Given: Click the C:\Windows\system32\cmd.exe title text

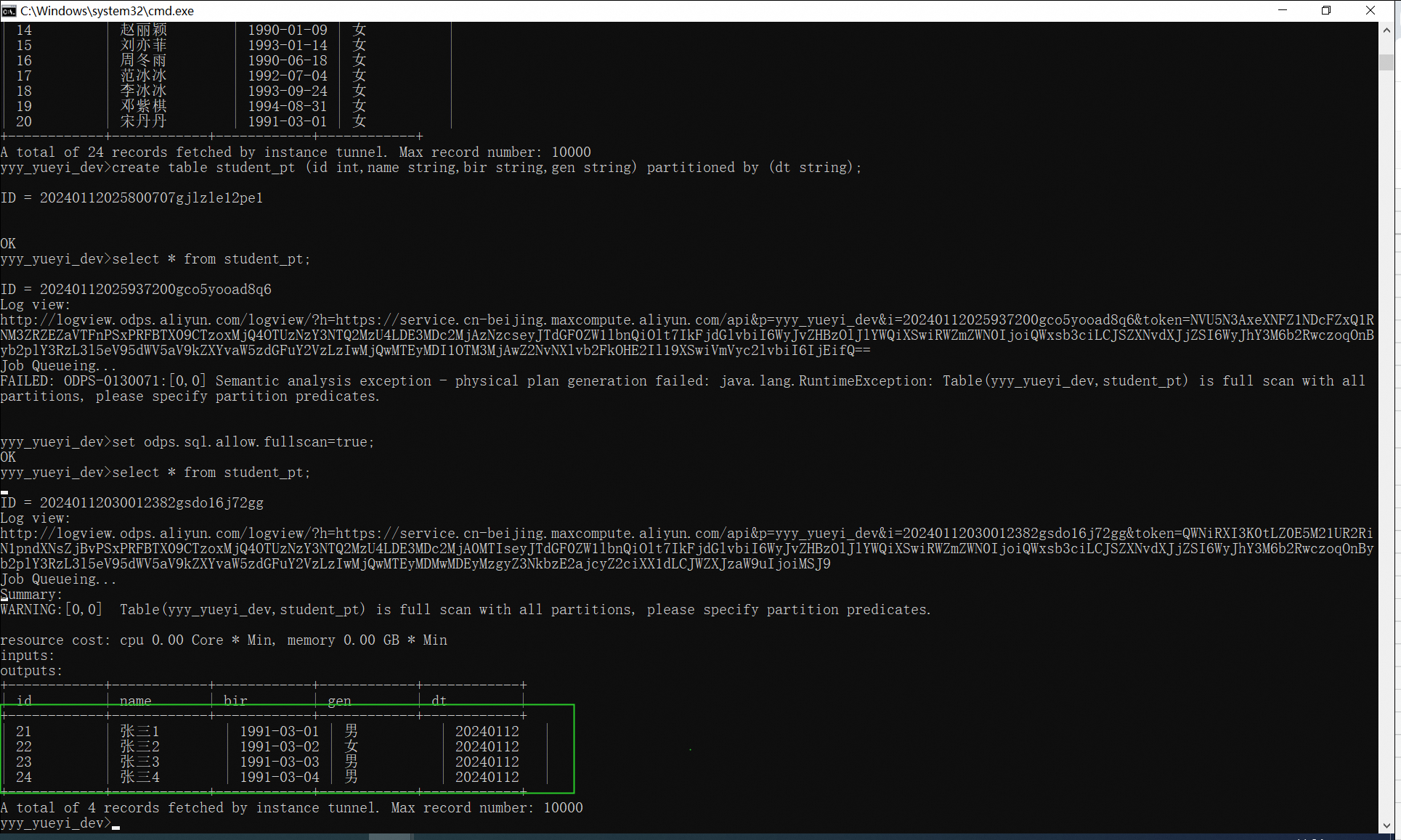Looking at the screenshot, I should click(107, 11).
